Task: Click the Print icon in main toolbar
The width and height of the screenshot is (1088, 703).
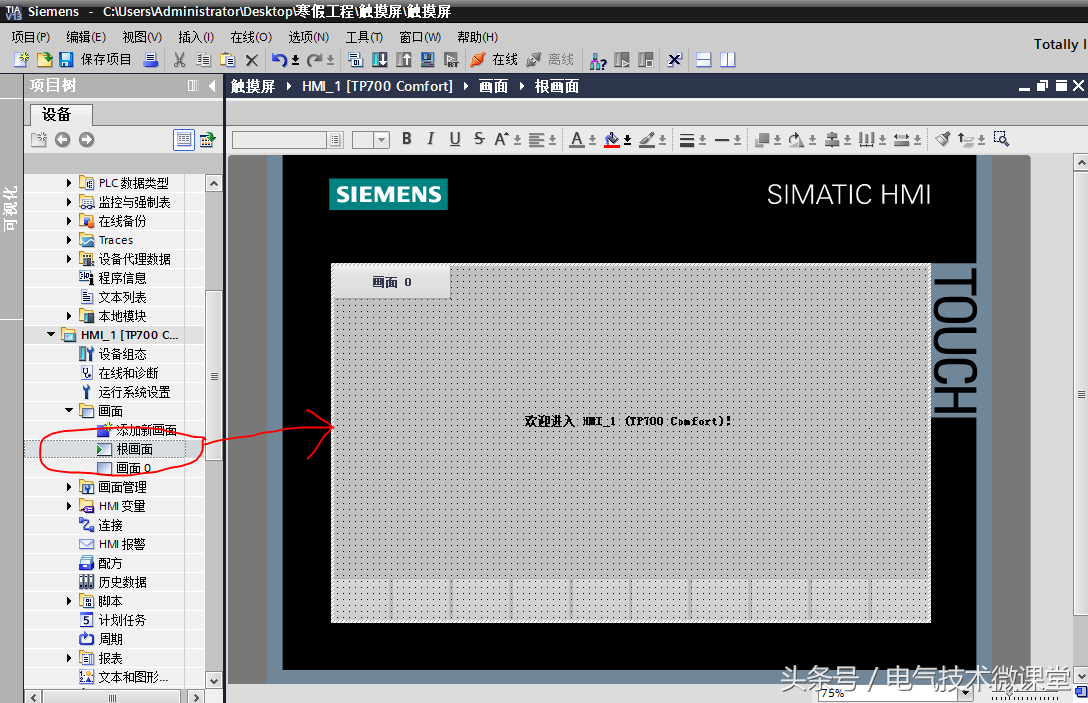Action: click(151, 60)
